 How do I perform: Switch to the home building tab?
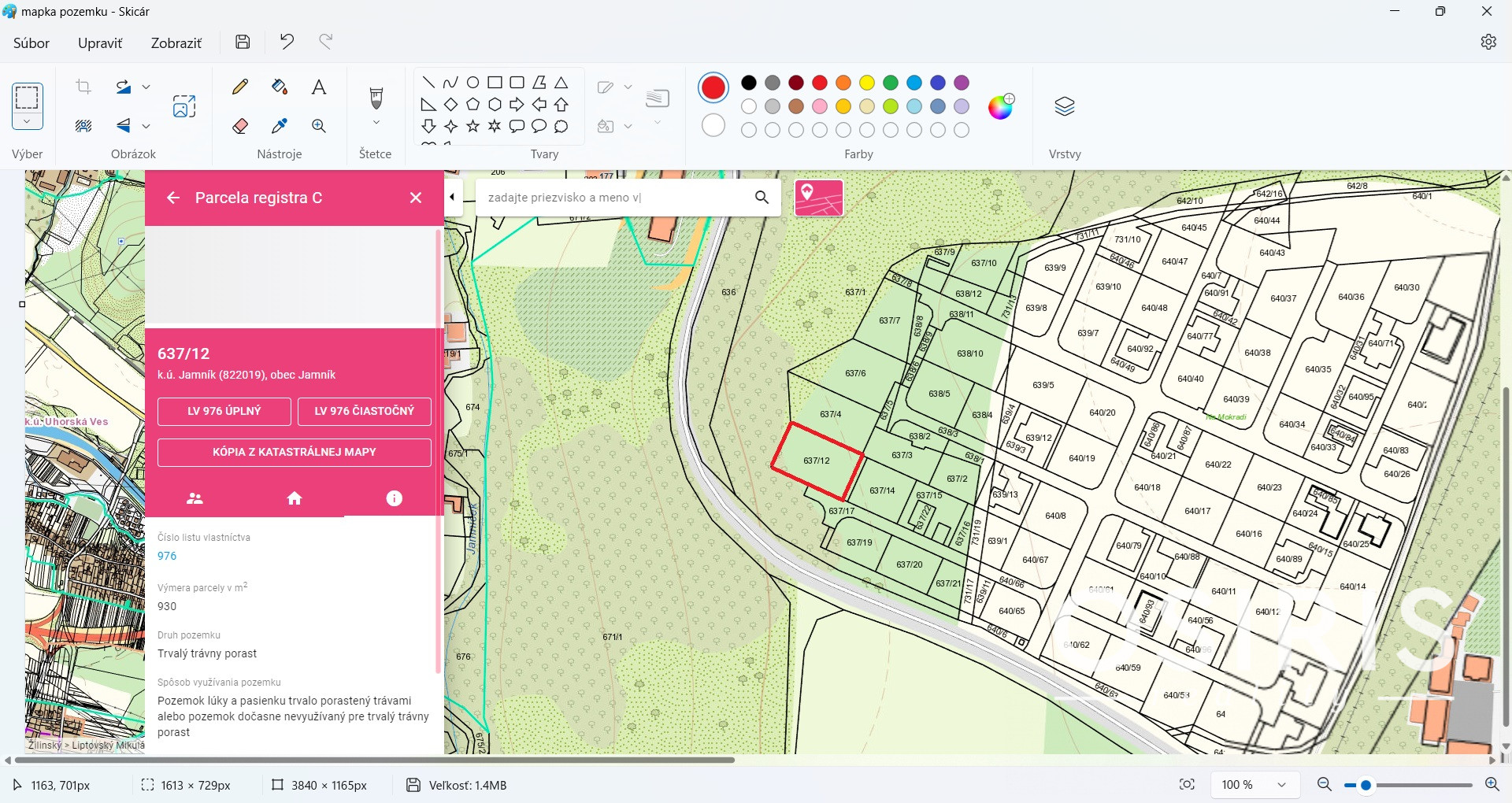click(295, 498)
